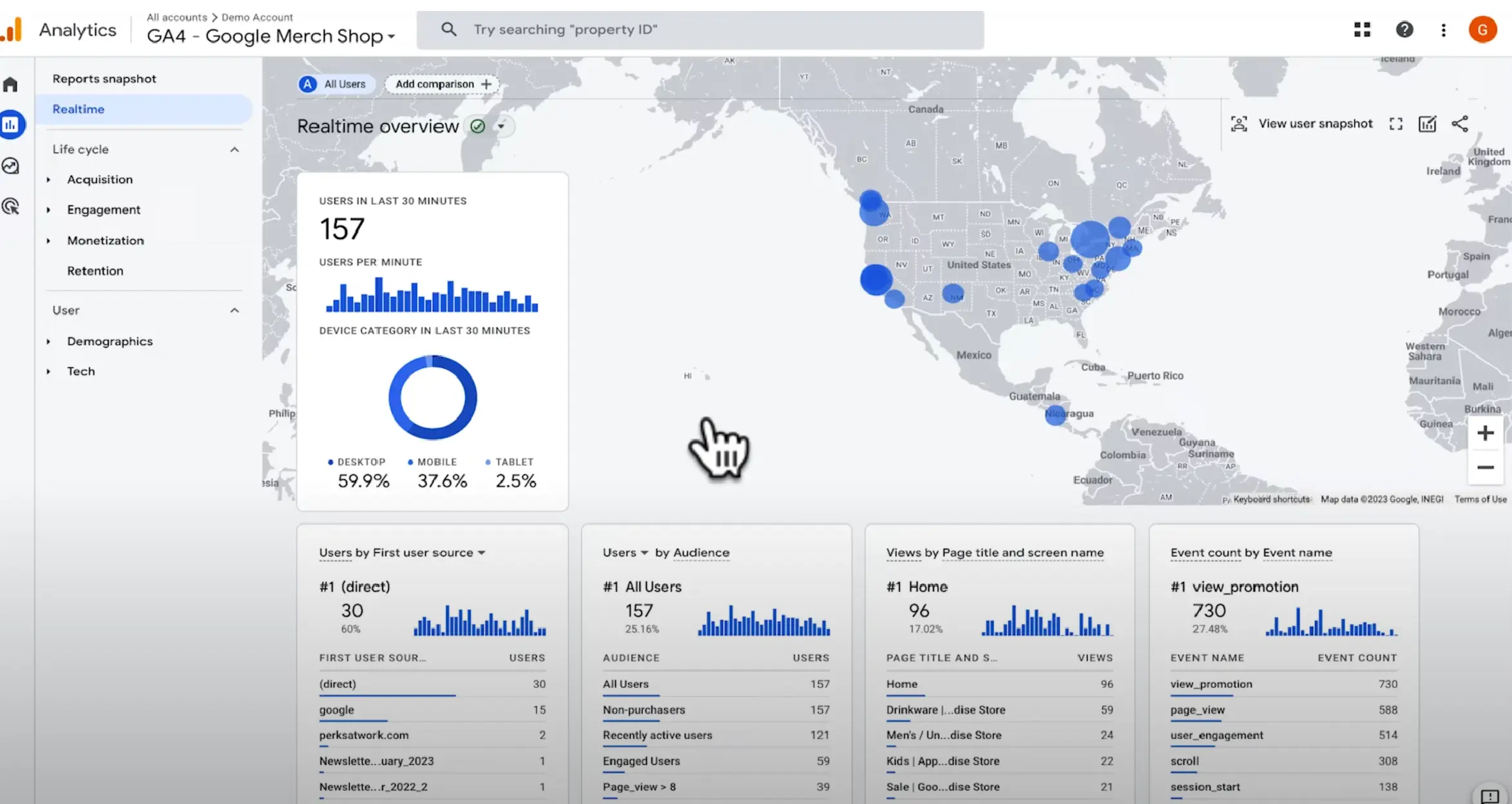Click the users per minute bar chart
The width and height of the screenshot is (1512, 804).
click(432, 295)
